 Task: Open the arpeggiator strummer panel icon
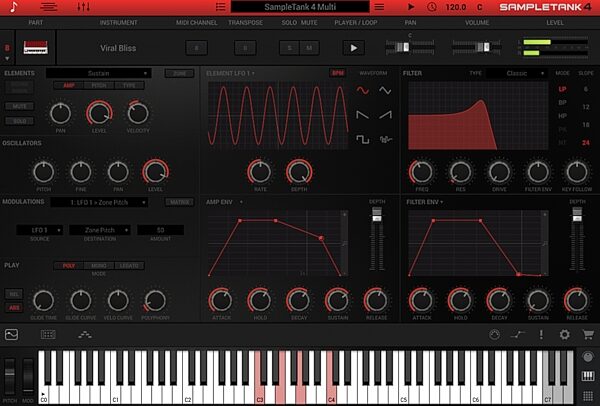click(x=85, y=335)
